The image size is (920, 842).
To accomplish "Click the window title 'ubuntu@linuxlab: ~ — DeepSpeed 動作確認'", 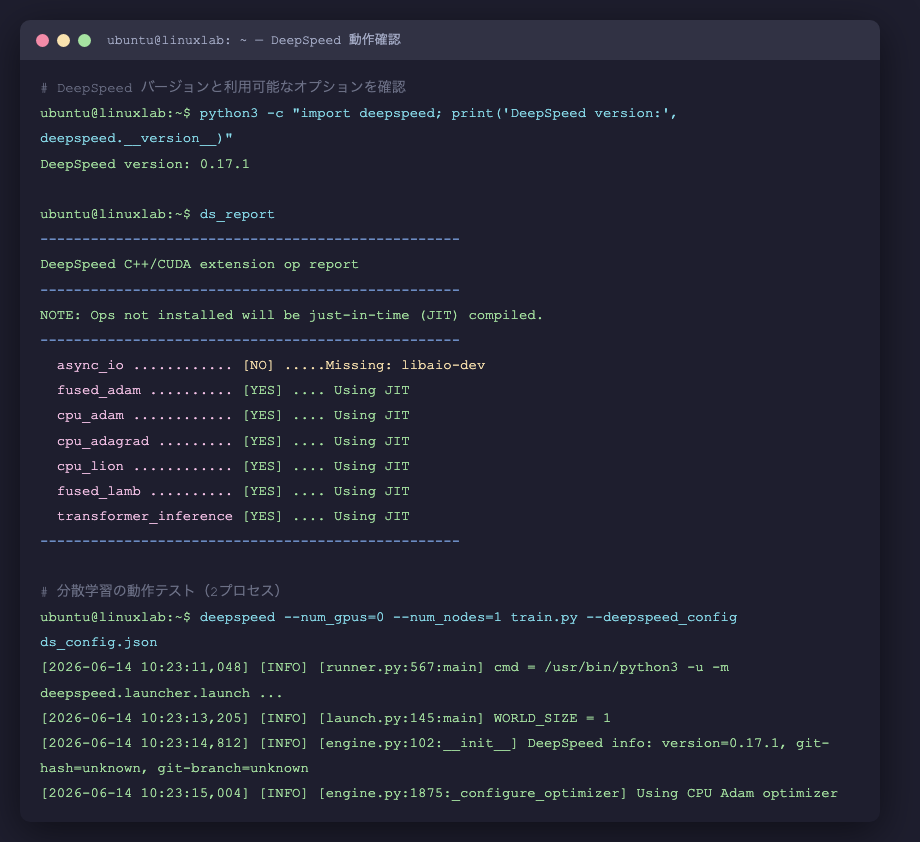I will (253, 40).
